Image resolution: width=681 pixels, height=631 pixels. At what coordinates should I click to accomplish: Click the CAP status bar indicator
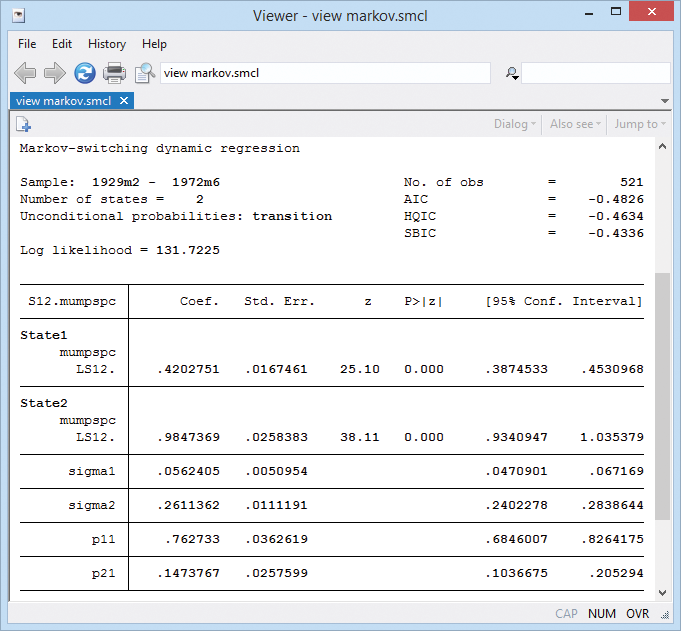[566, 614]
